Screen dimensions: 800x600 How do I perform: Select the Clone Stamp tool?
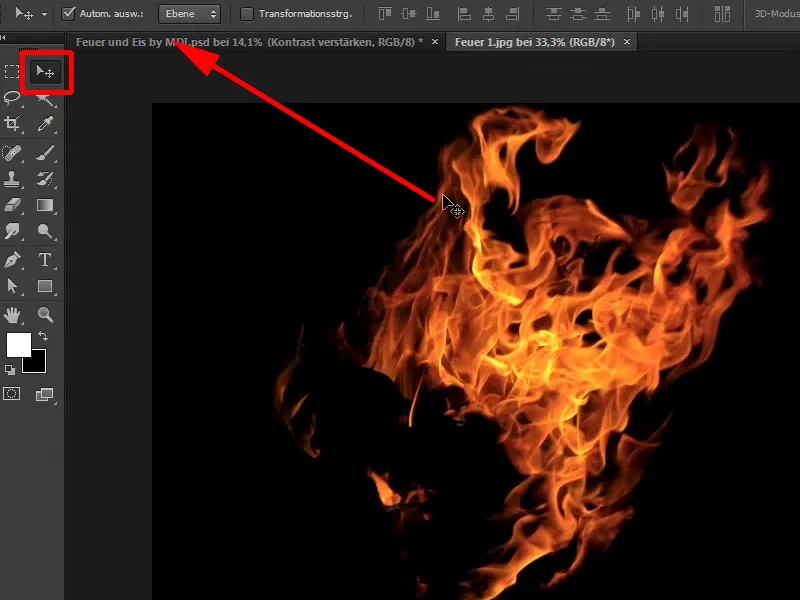click(x=12, y=179)
